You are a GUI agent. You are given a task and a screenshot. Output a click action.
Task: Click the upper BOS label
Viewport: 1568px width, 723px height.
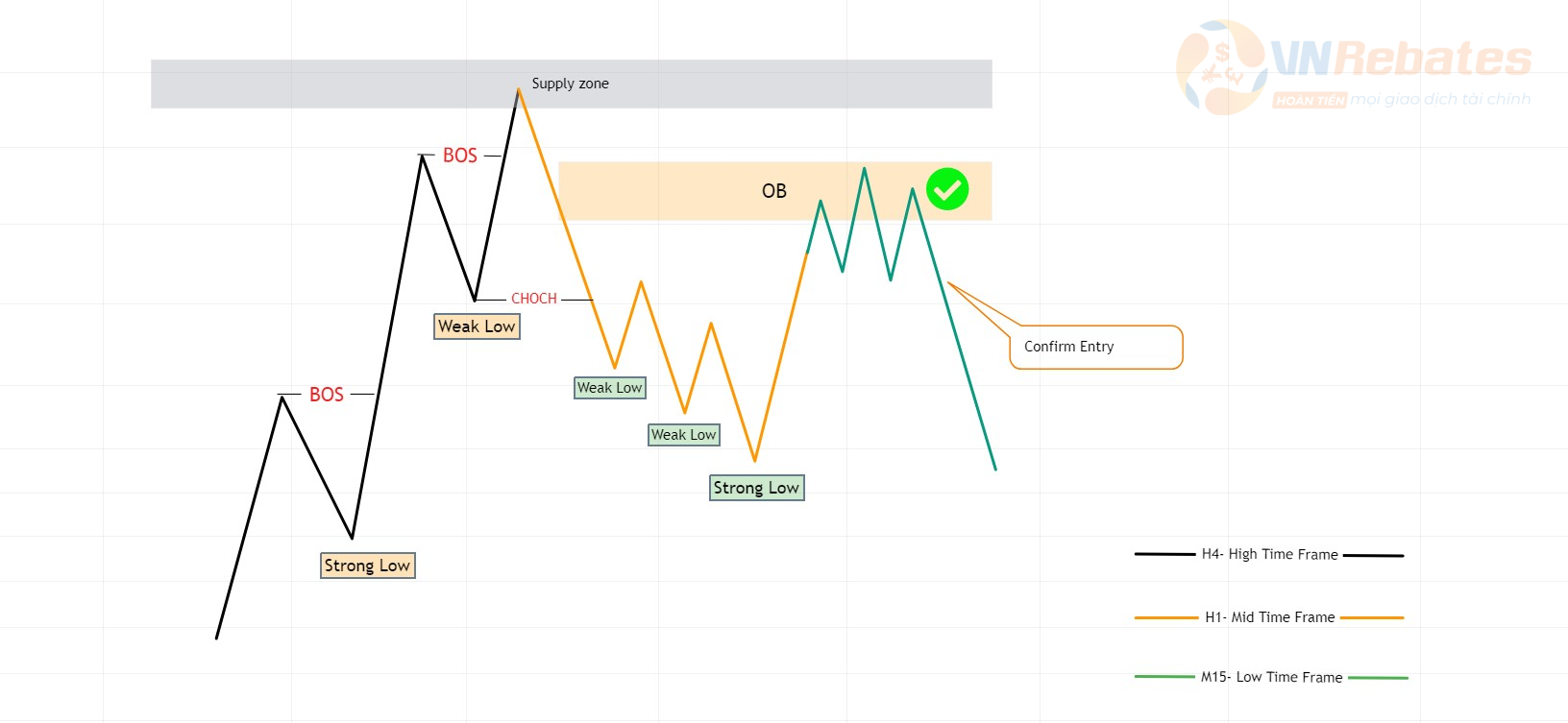(460, 156)
